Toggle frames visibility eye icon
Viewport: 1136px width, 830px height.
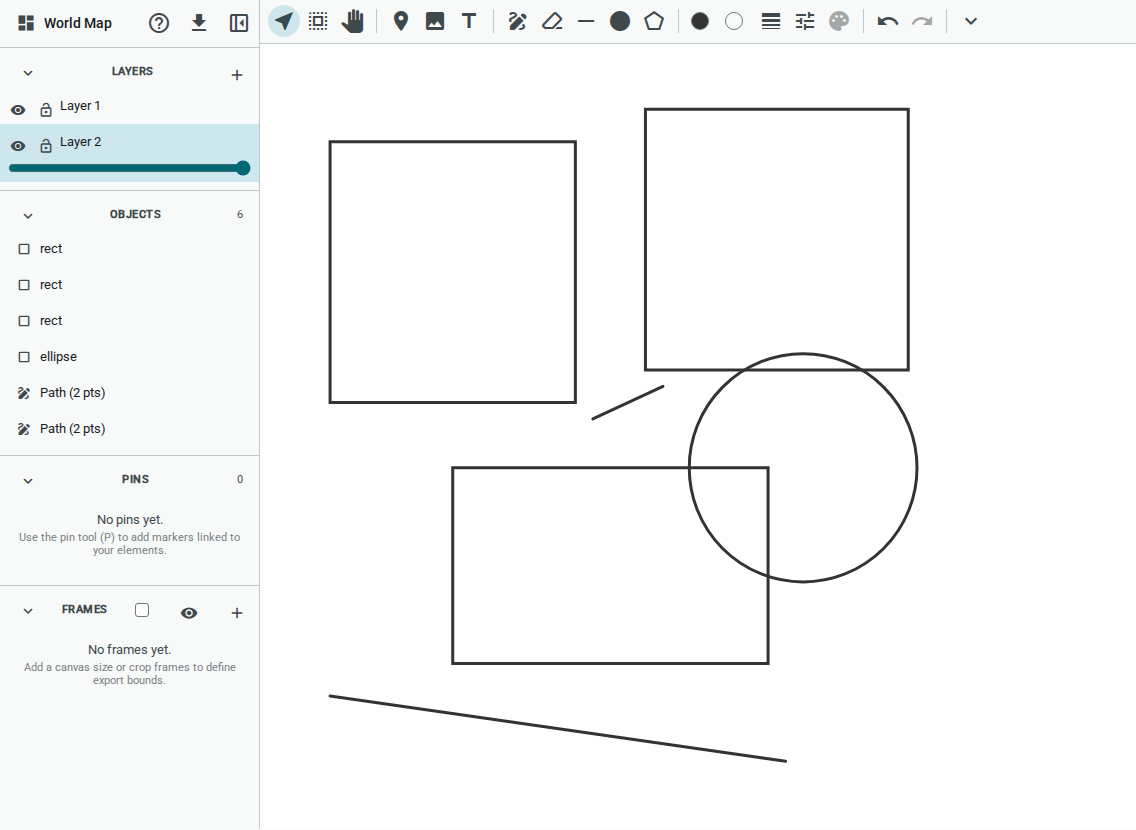coord(189,613)
